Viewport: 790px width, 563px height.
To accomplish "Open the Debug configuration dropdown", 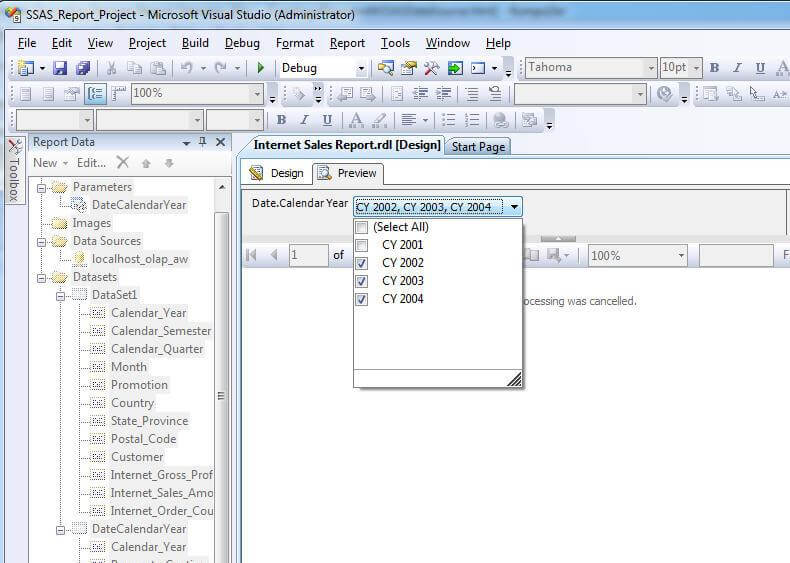I will 361,68.
